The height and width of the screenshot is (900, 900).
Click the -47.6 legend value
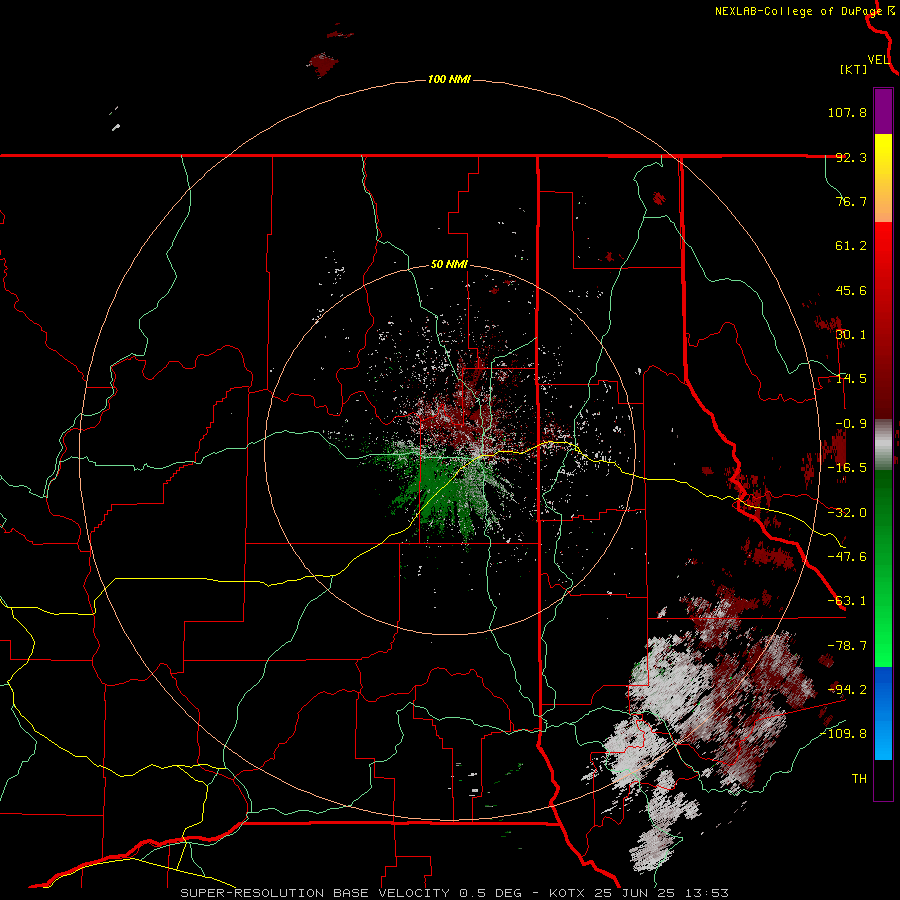847,557
